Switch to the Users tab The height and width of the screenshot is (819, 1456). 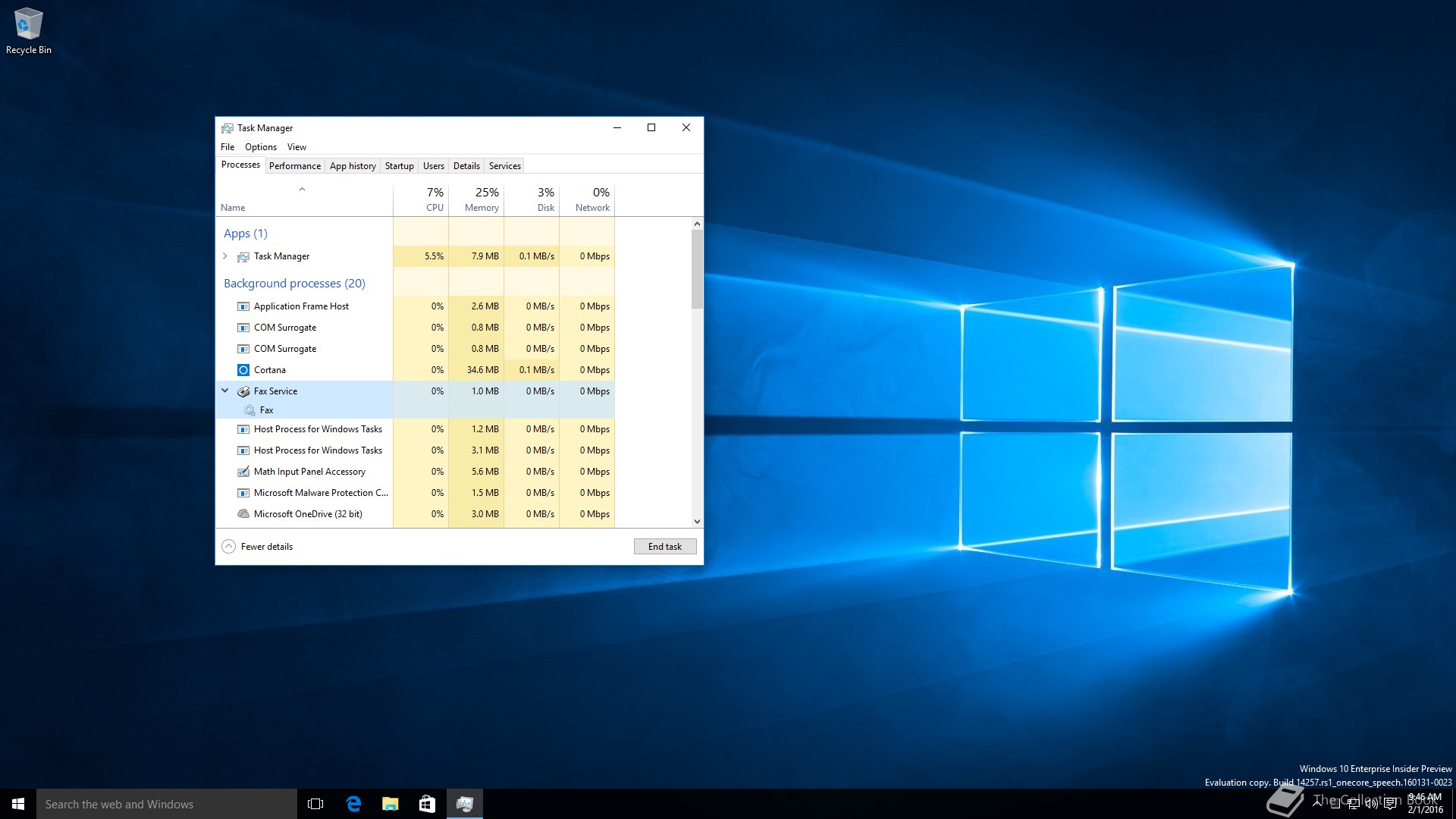[434, 166]
